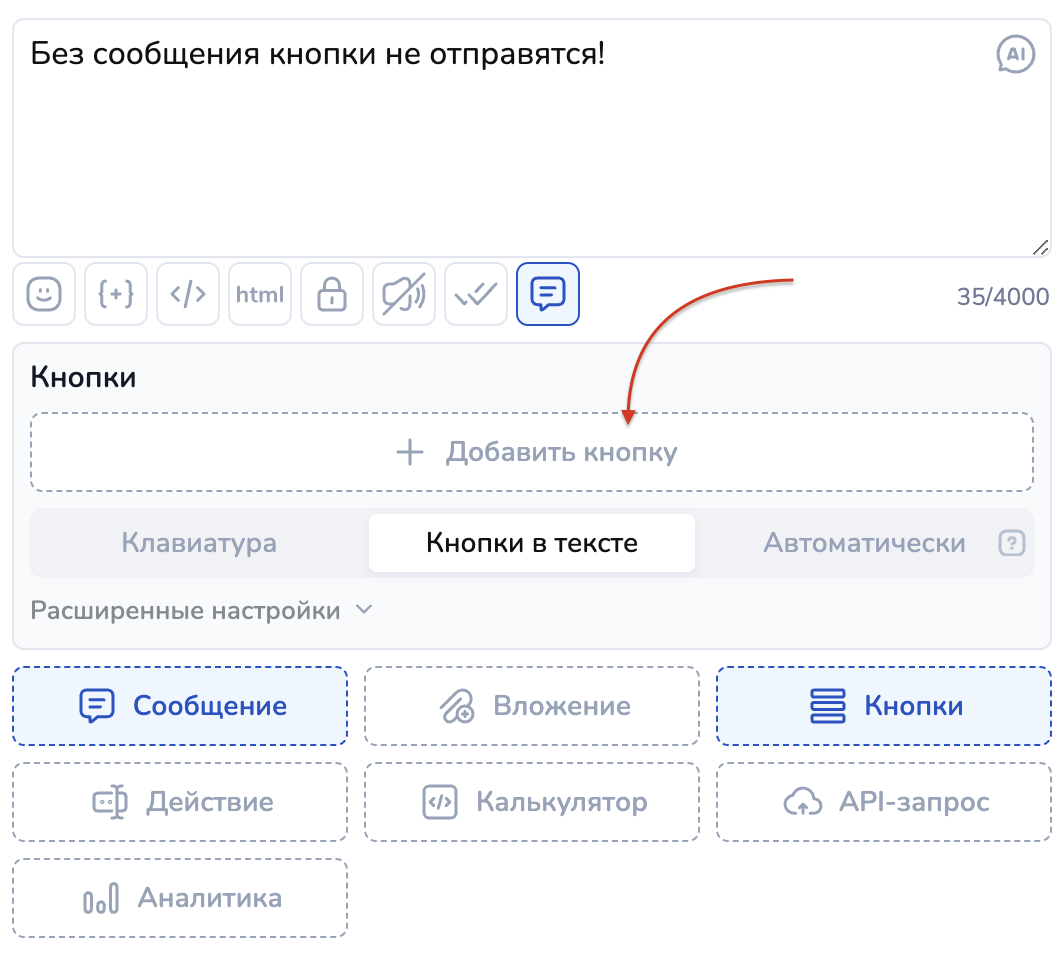1062x966 pixels.
Task: Add a Калькулятор block
Action: coord(532,802)
